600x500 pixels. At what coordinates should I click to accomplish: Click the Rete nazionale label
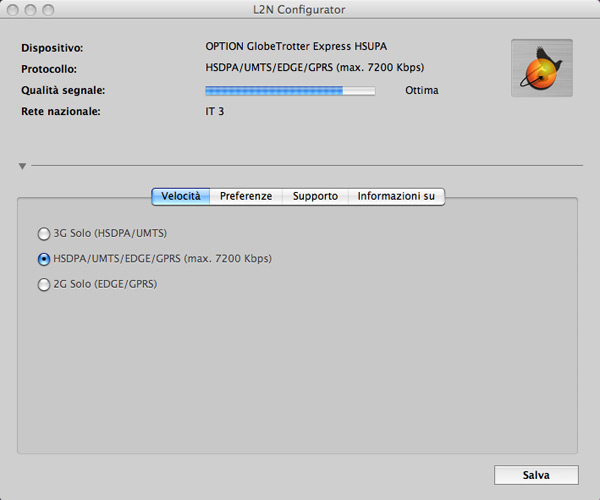(61, 111)
